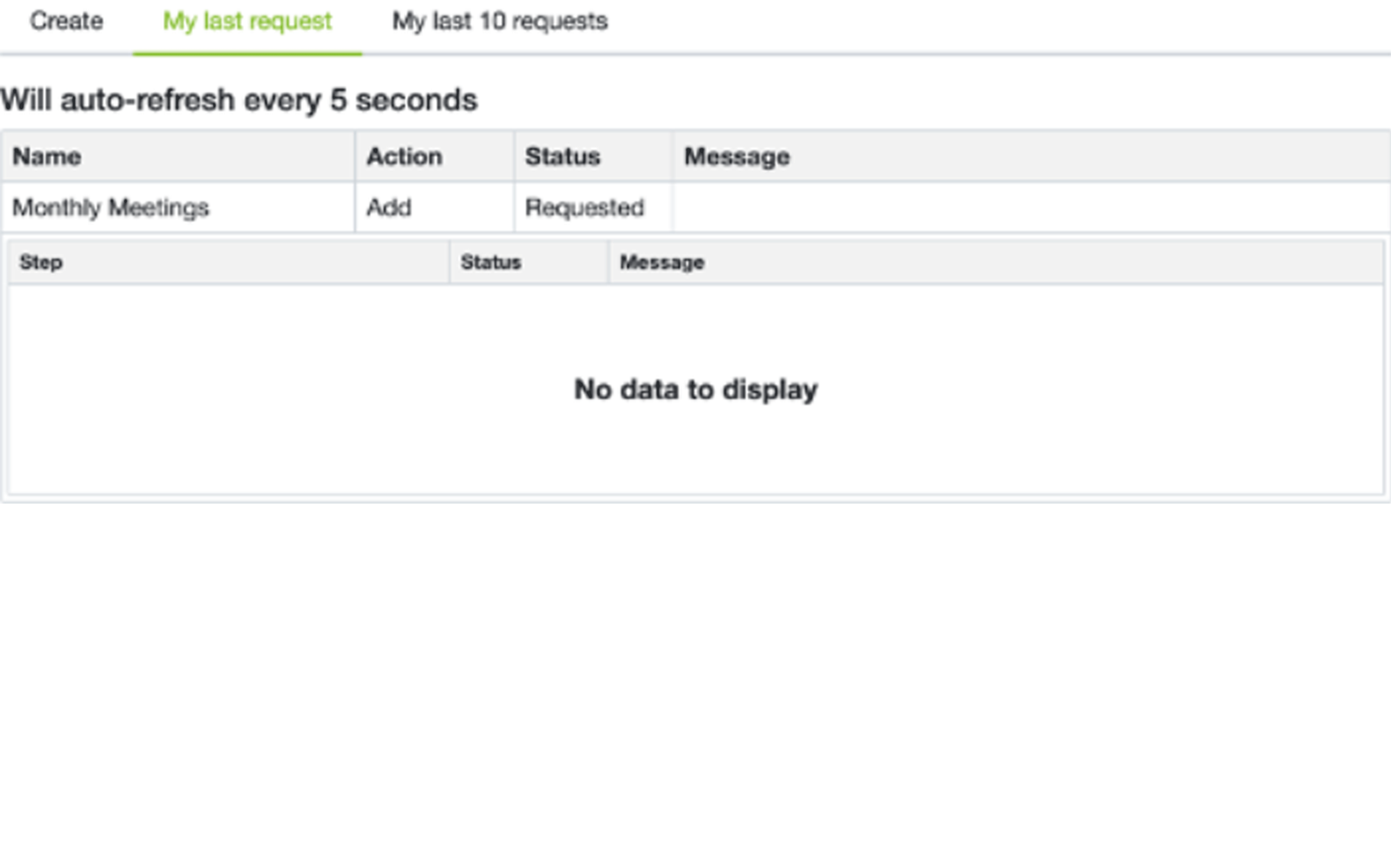
Task: Click the Name column header
Action: (47, 156)
